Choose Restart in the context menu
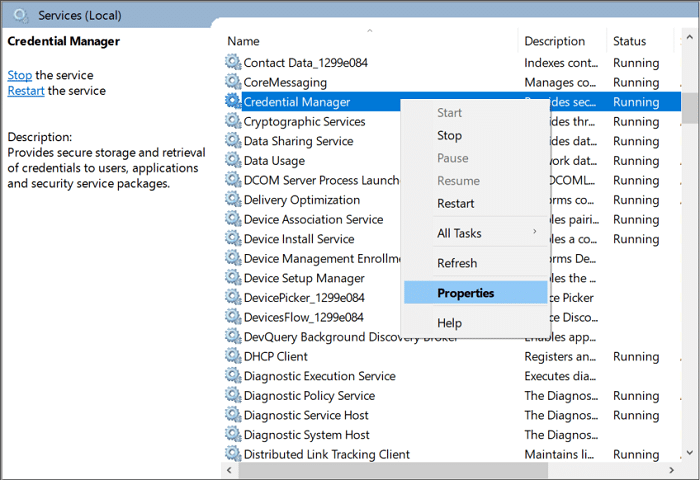This screenshot has height=480, width=700. (456, 203)
